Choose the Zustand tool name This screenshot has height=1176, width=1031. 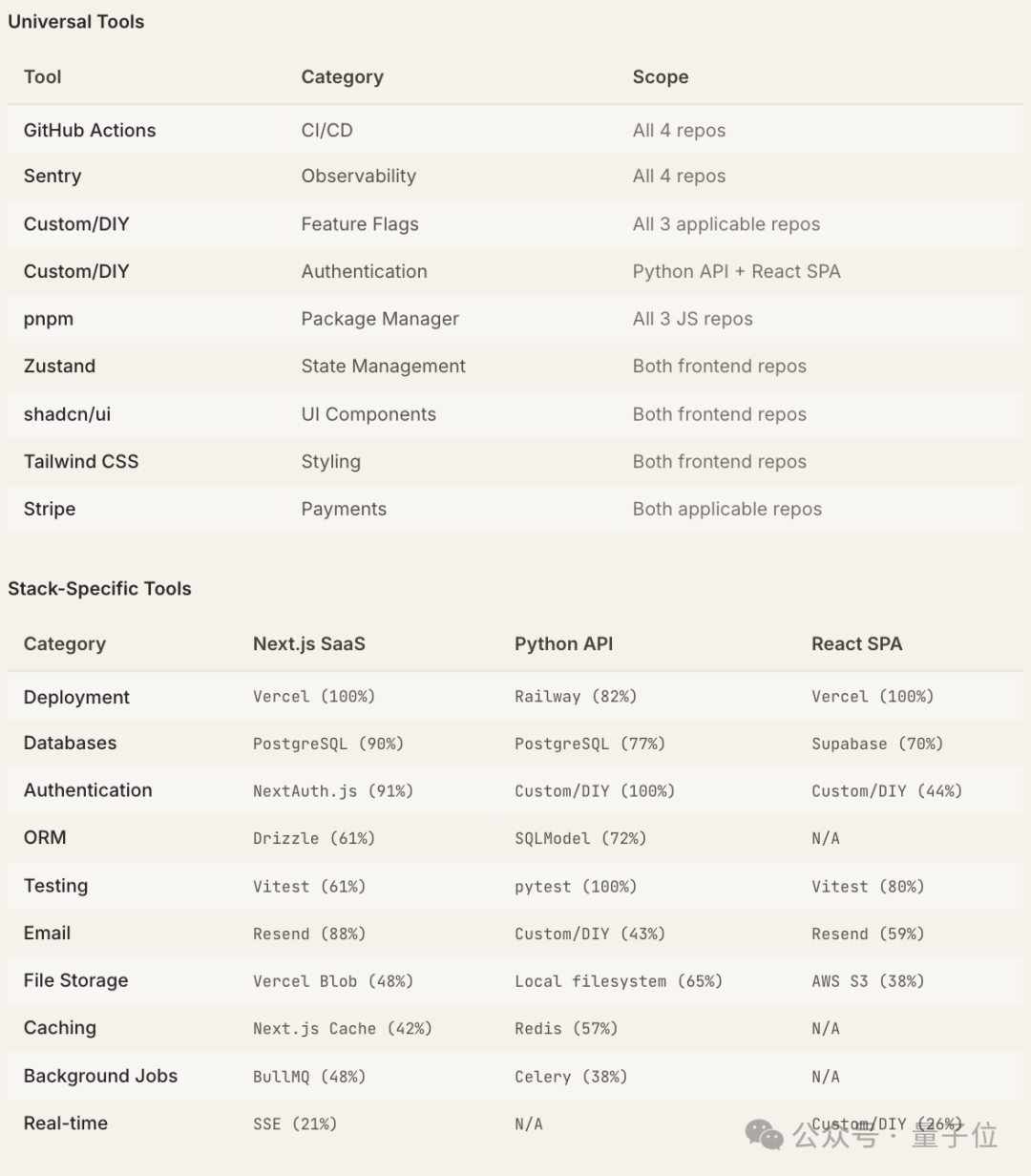(x=59, y=366)
